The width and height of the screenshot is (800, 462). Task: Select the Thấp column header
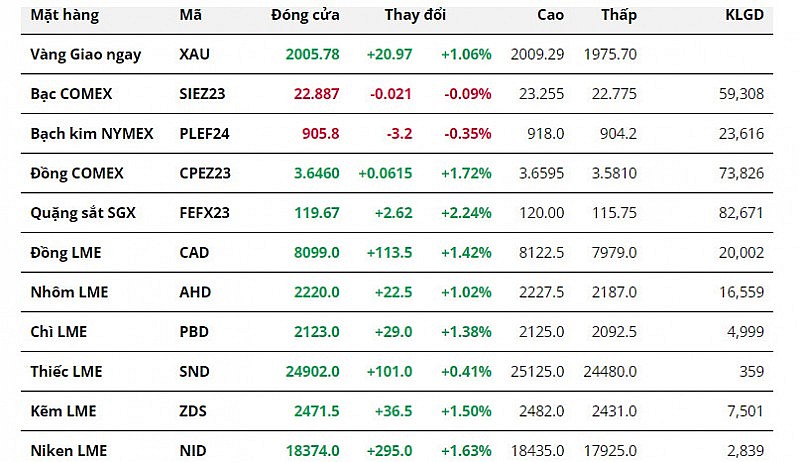coord(619,15)
